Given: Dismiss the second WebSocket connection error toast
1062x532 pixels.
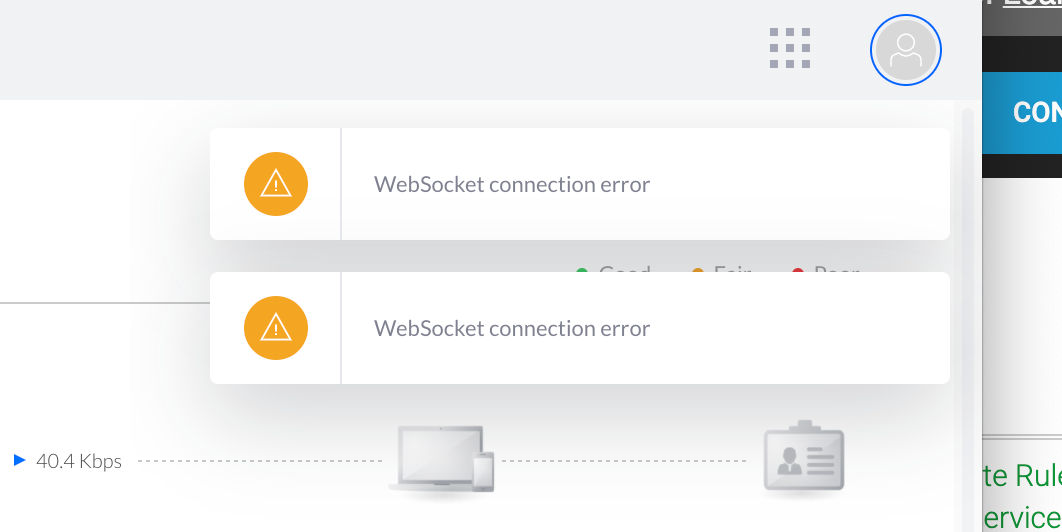Looking at the screenshot, I should (580, 328).
